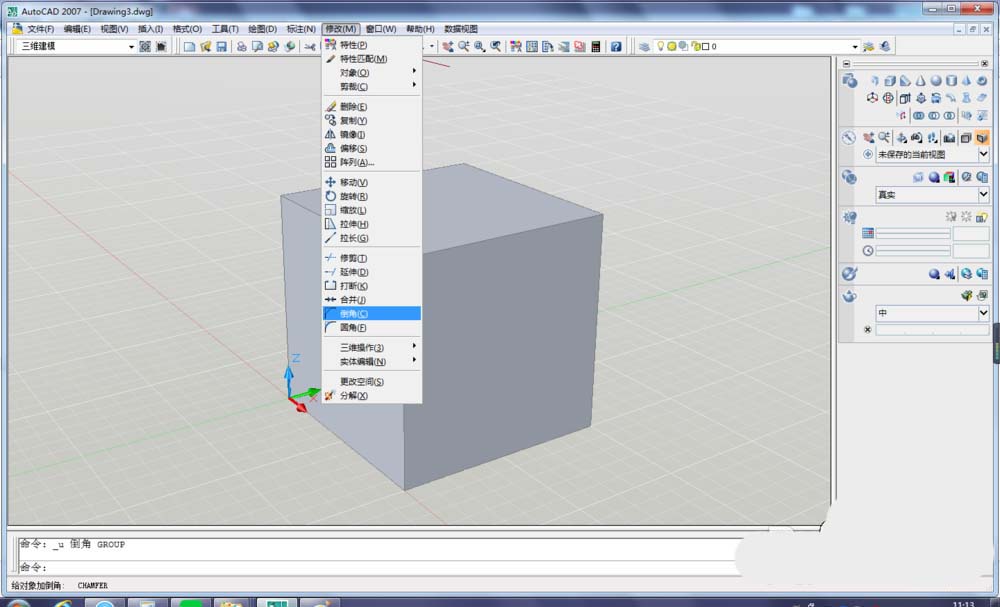
Task: Expand the 实体编辑(N) submenu
Action: tap(372, 362)
